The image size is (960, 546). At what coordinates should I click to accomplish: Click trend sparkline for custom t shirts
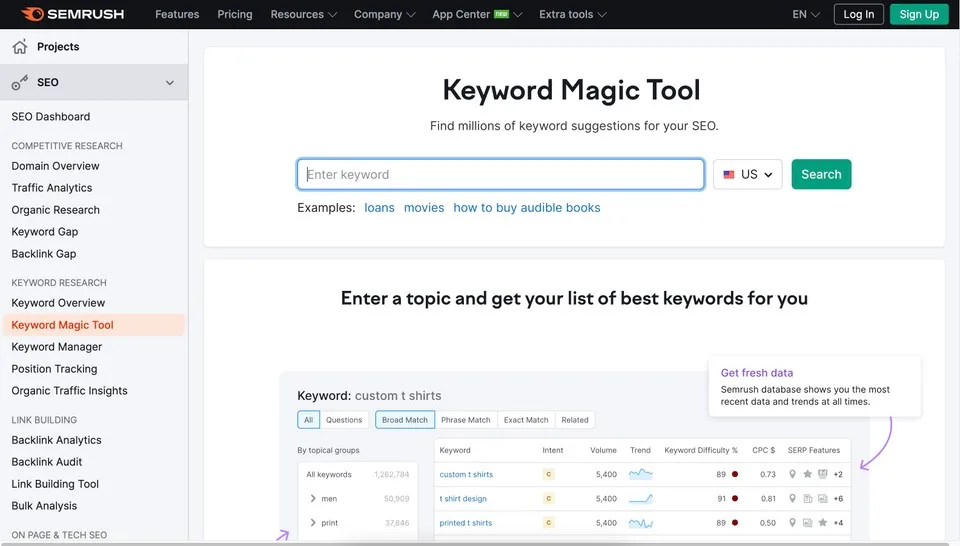tap(640, 474)
